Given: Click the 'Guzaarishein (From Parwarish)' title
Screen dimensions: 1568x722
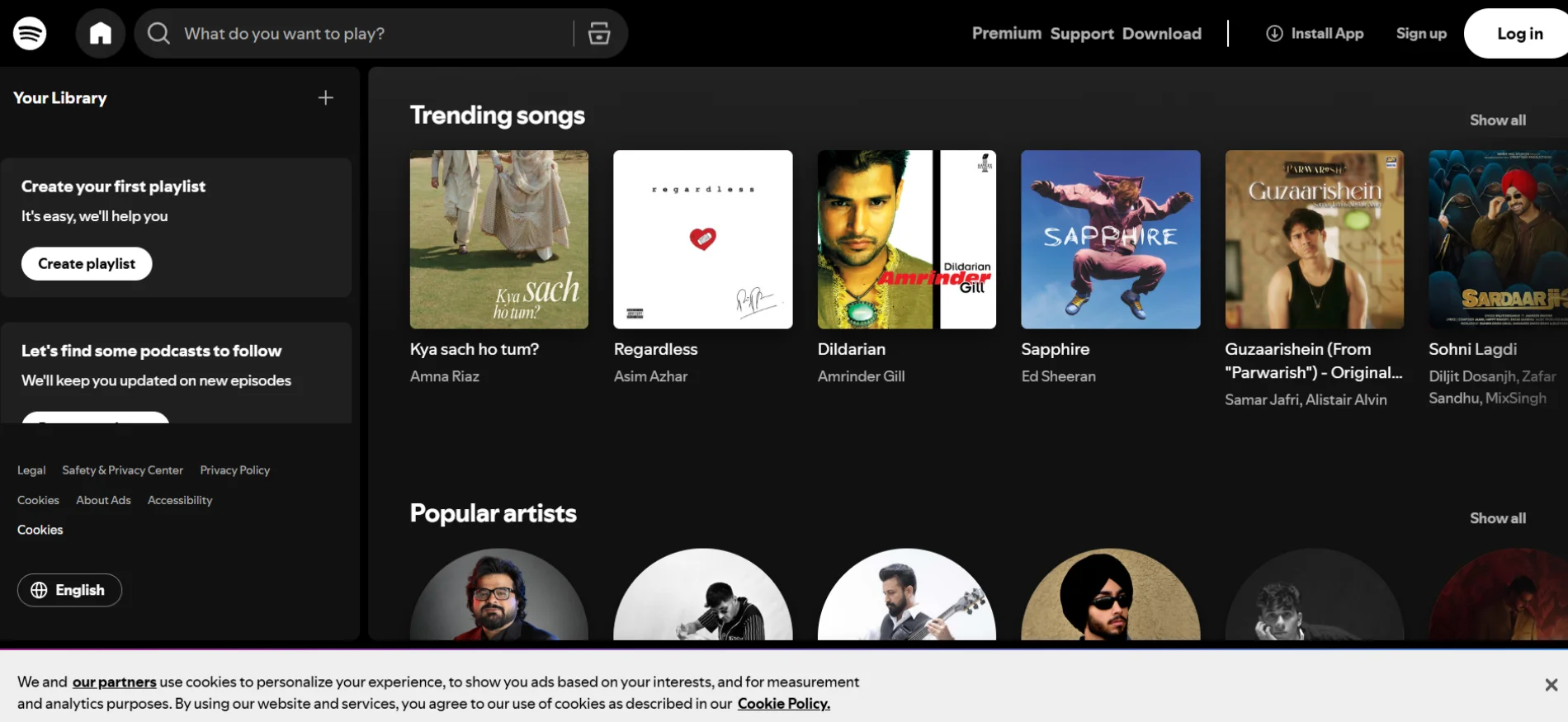Looking at the screenshot, I should click(1314, 361).
